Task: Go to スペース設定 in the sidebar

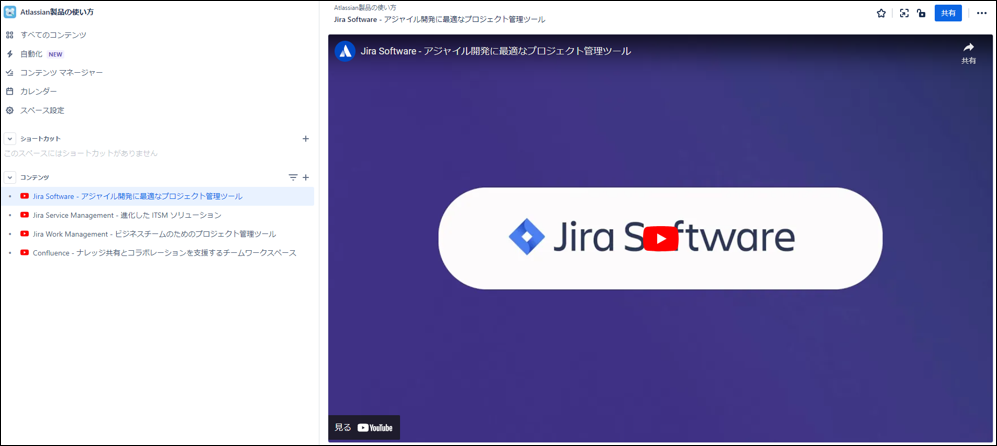Action: [x=42, y=110]
